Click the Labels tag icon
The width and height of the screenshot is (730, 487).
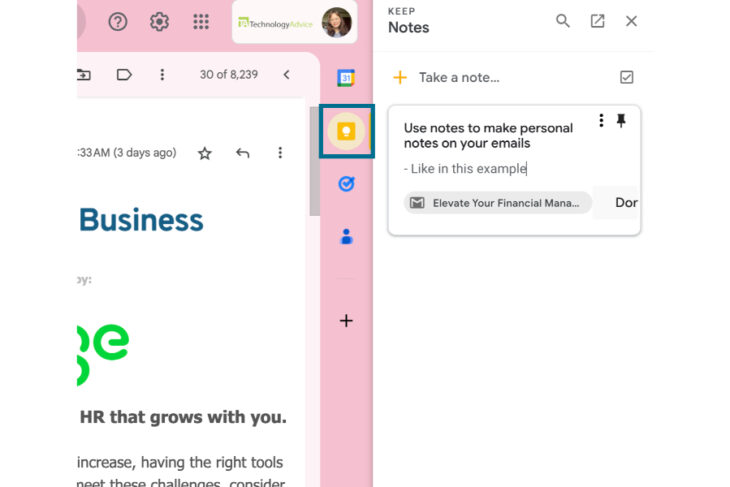point(124,74)
